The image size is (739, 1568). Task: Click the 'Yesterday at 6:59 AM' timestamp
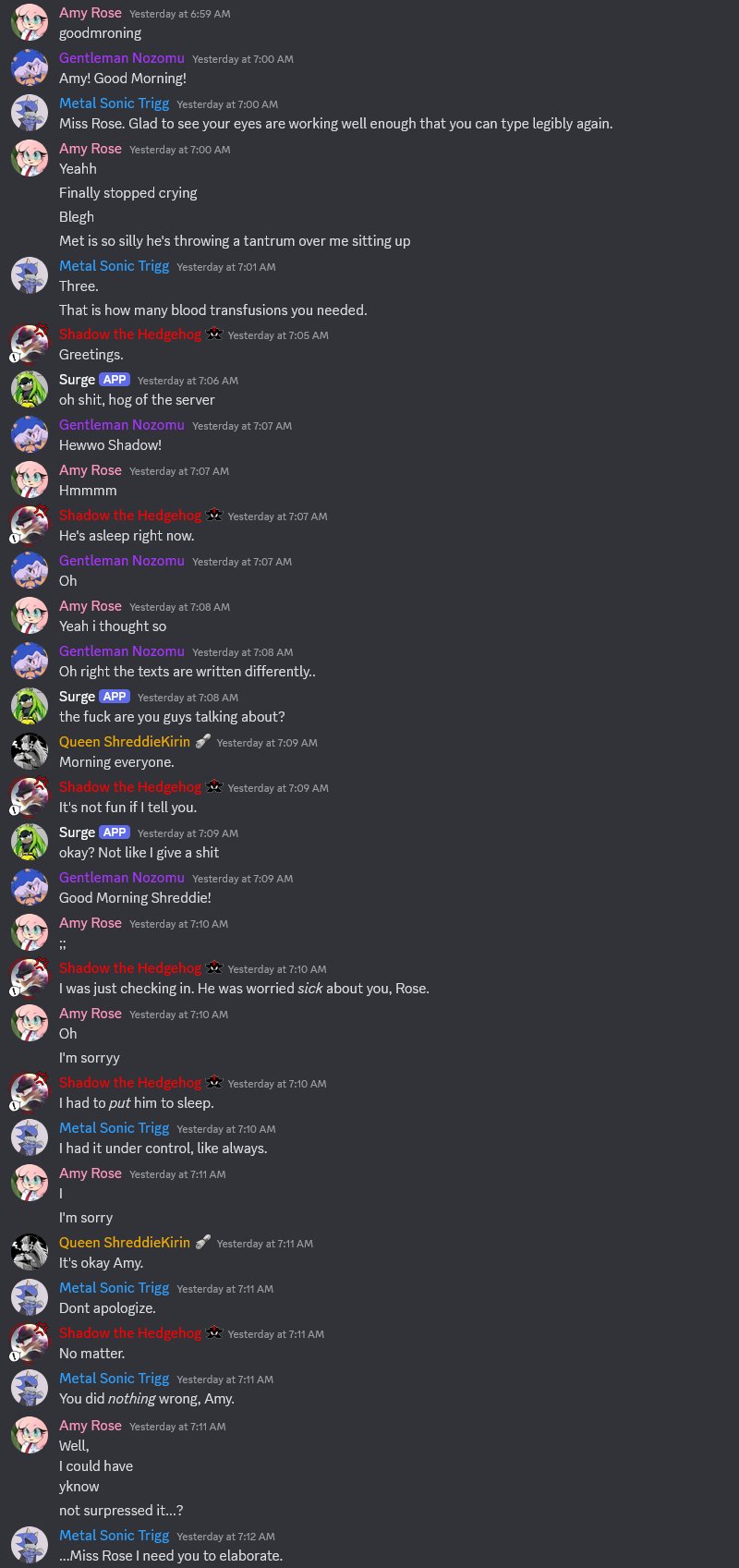180,14
